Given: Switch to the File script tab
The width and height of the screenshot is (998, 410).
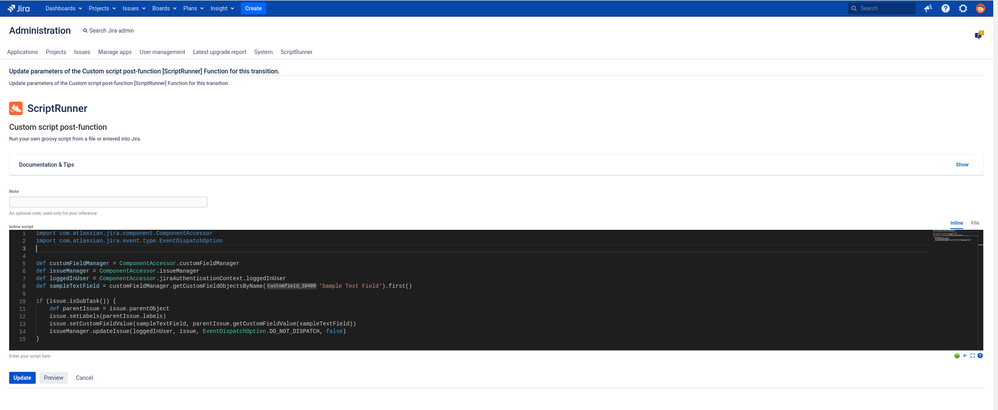Looking at the screenshot, I should click(975, 223).
